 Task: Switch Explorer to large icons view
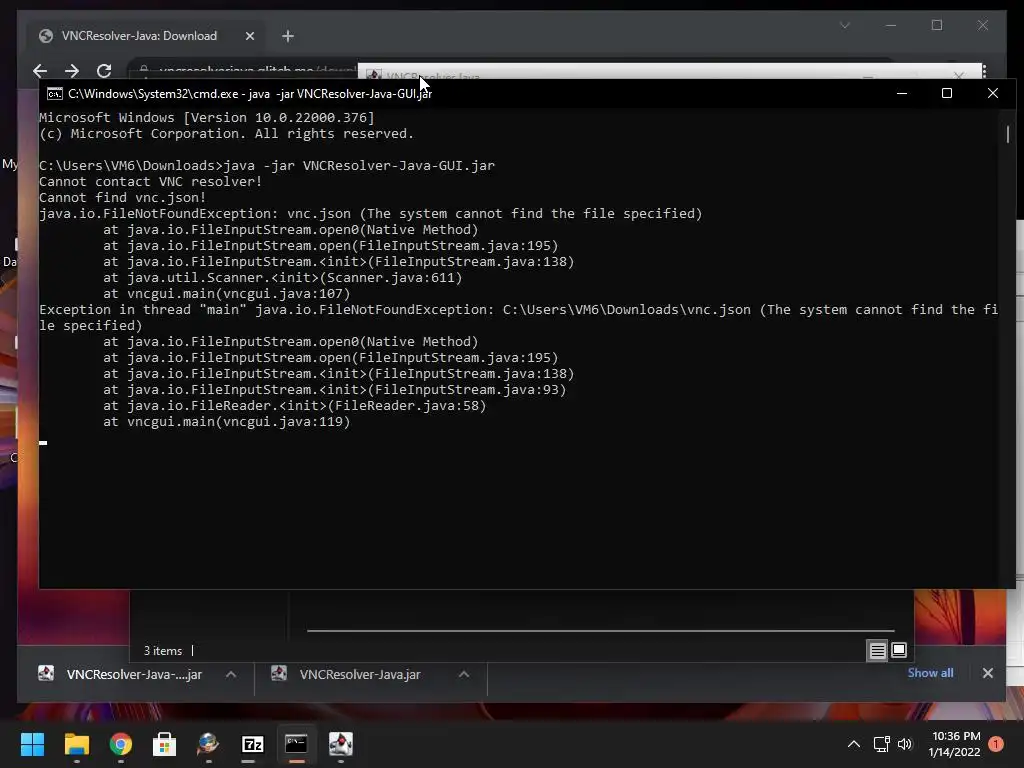click(x=899, y=650)
